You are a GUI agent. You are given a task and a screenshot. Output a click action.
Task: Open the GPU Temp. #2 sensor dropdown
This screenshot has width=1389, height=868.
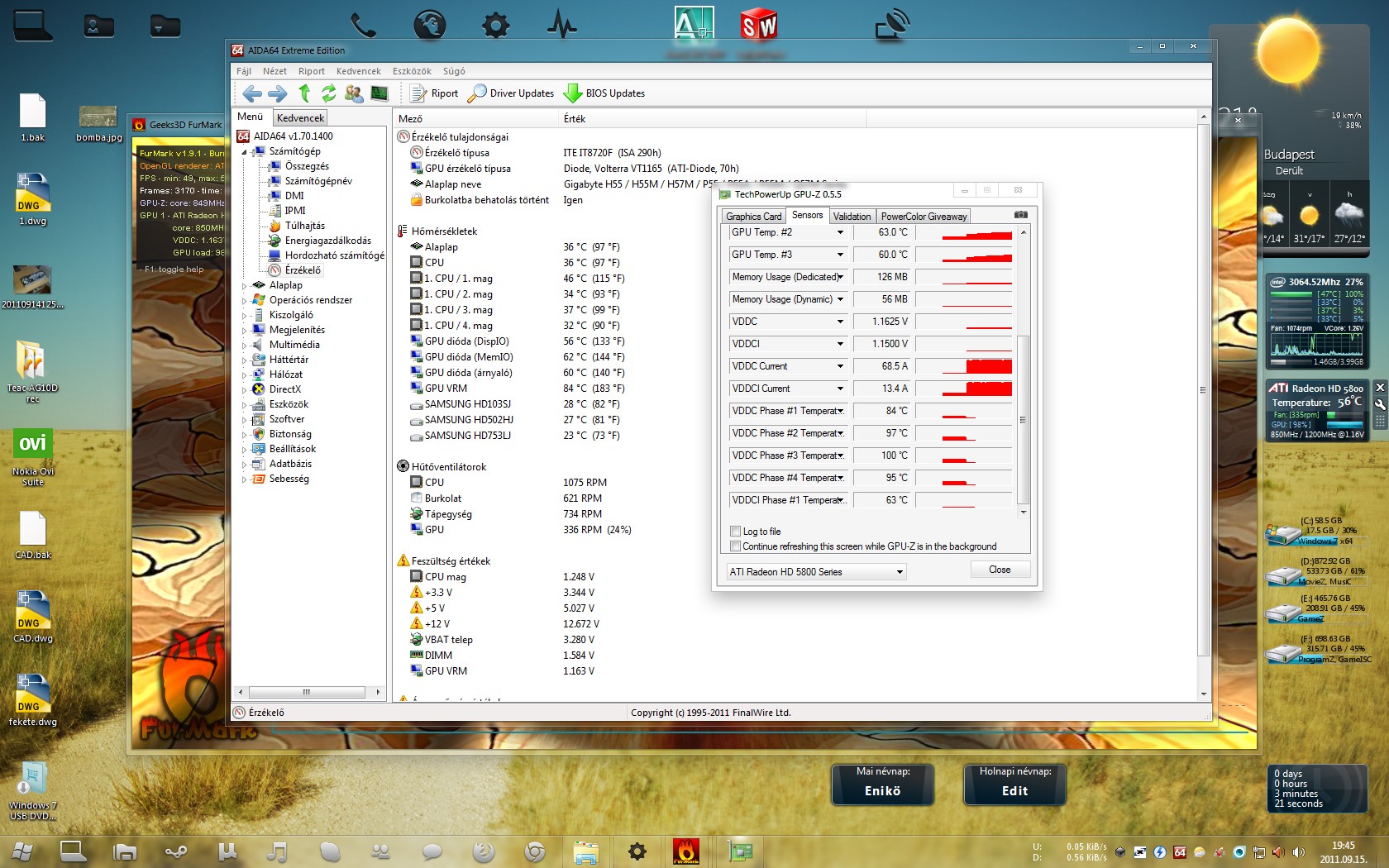click(840, 232)
